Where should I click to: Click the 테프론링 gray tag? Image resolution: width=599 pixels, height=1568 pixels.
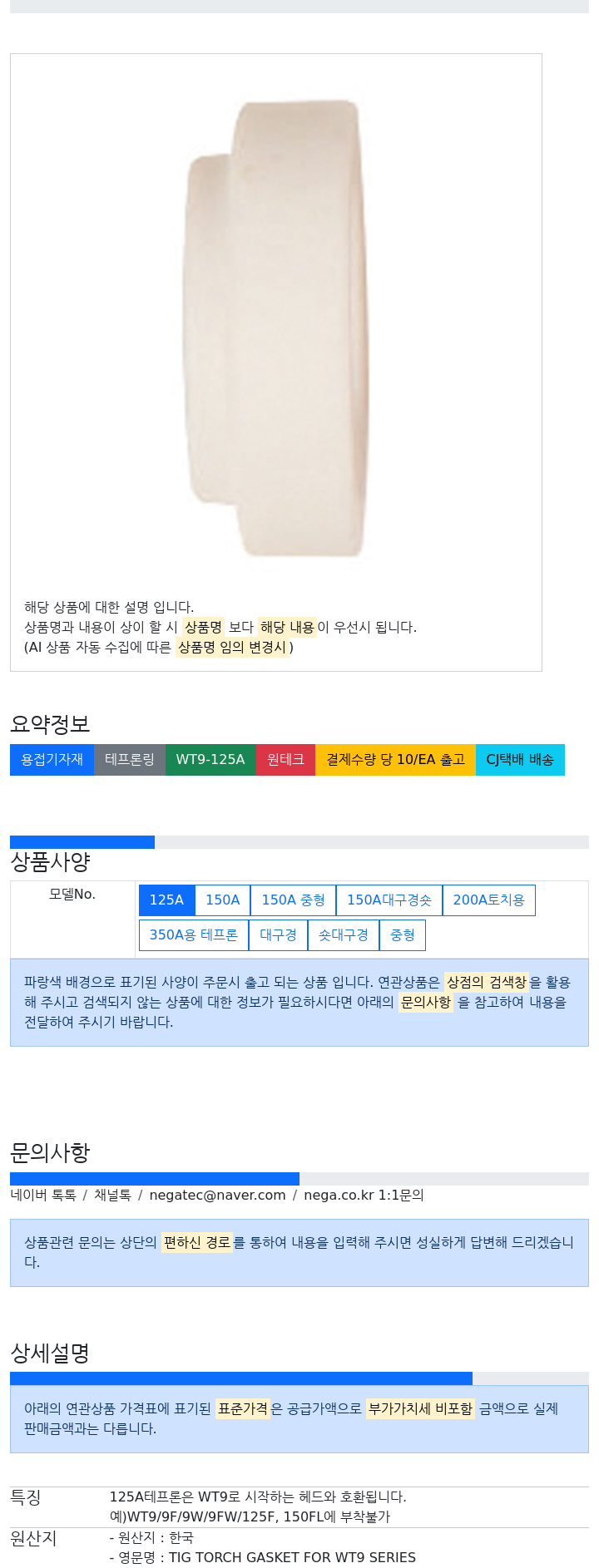pos(129,759)
